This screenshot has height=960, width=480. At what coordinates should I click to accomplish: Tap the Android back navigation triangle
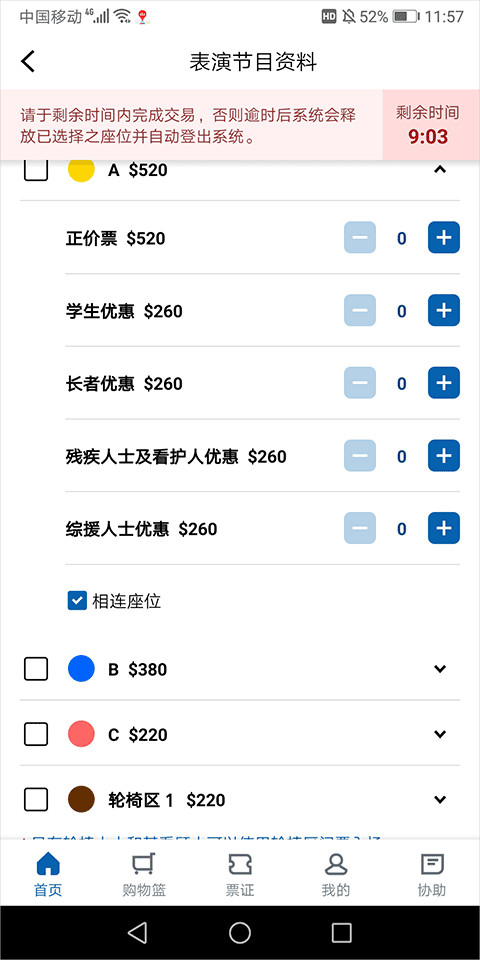point(138,932)
